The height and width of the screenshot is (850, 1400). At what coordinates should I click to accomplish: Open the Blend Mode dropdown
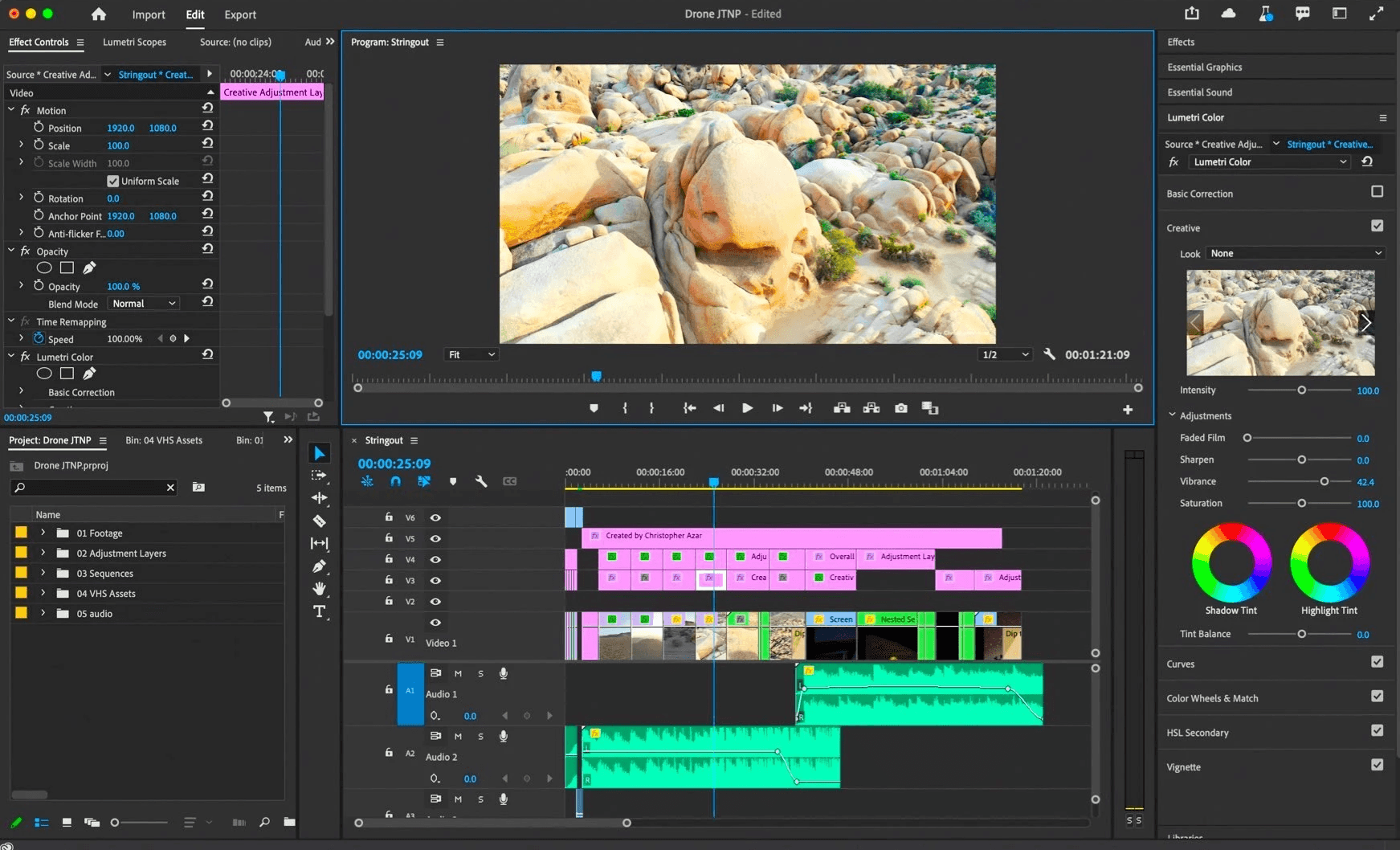point(144,304)
